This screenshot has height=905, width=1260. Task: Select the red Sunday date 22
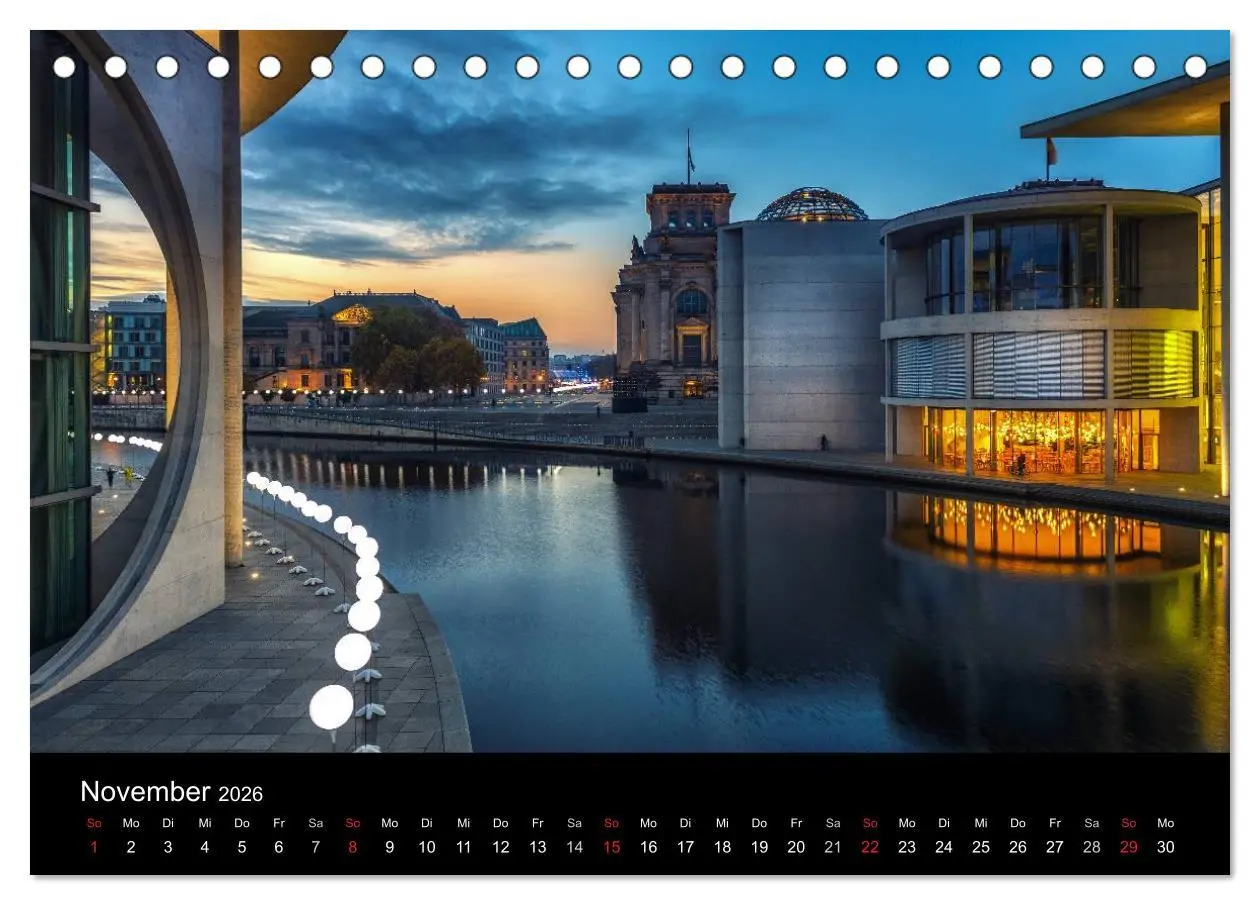870,847
